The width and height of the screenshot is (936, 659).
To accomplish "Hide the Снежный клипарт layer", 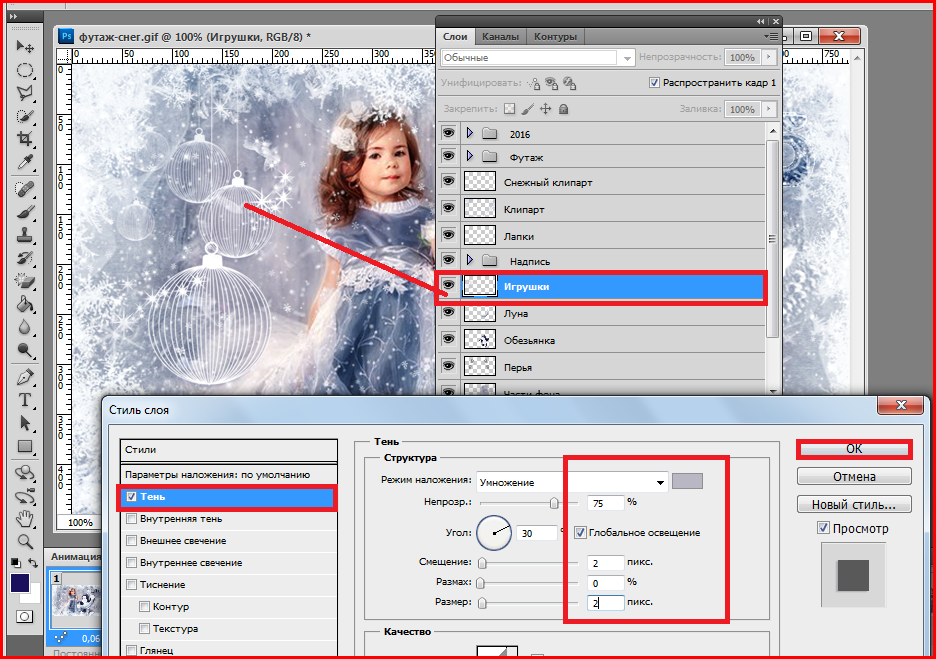I will (x=448, y=181).
